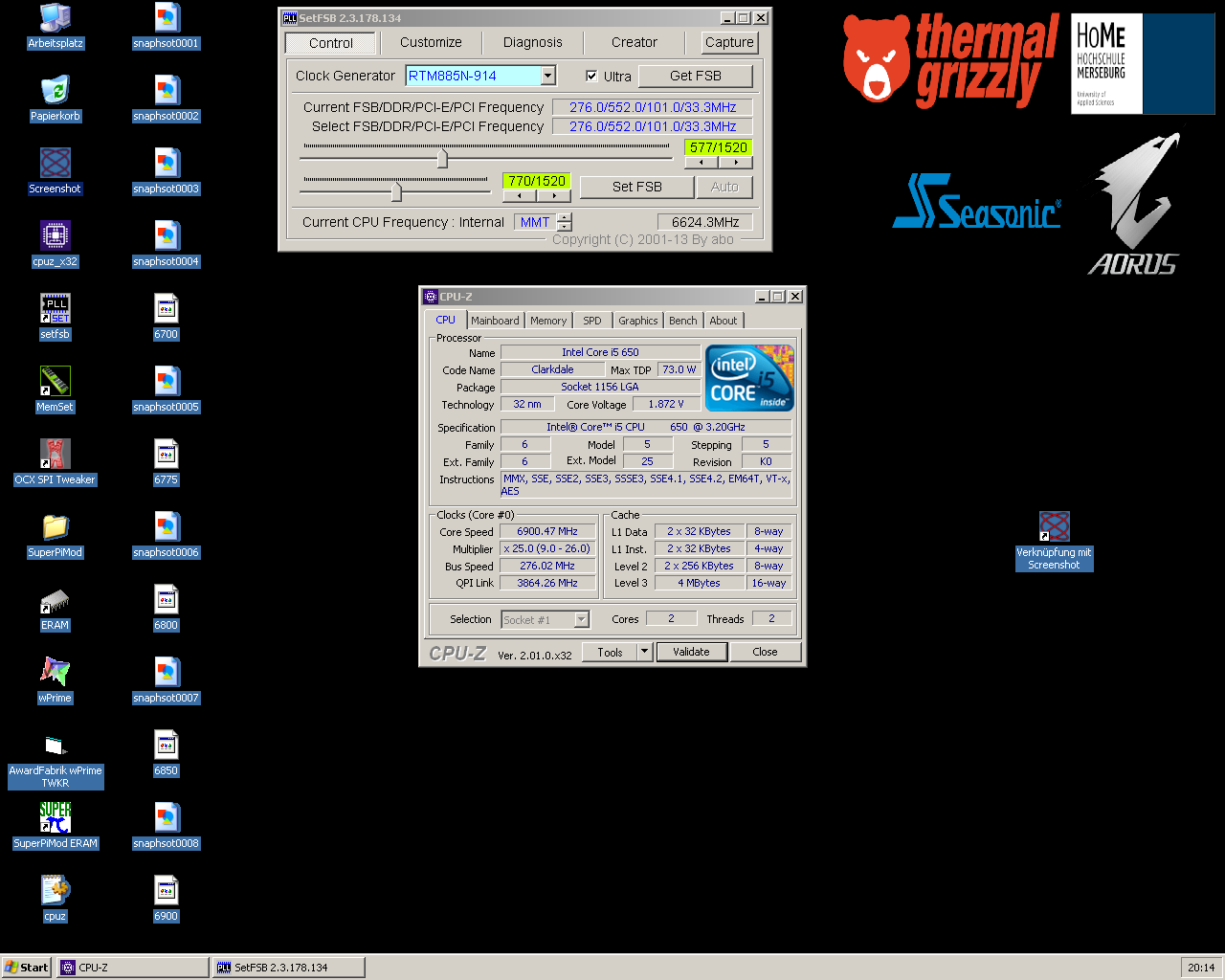Select the setfsb desktop shortcut
Viewport: 1225px width, 980px height.
coord(56,317)
